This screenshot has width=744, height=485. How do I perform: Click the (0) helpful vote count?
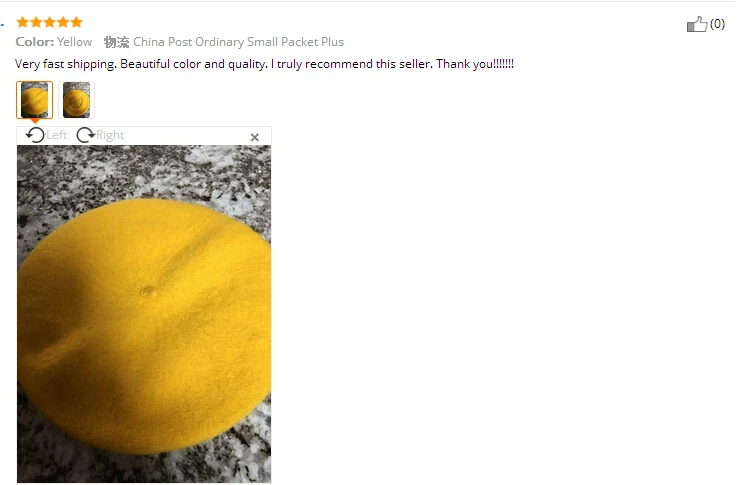point(717,24)
